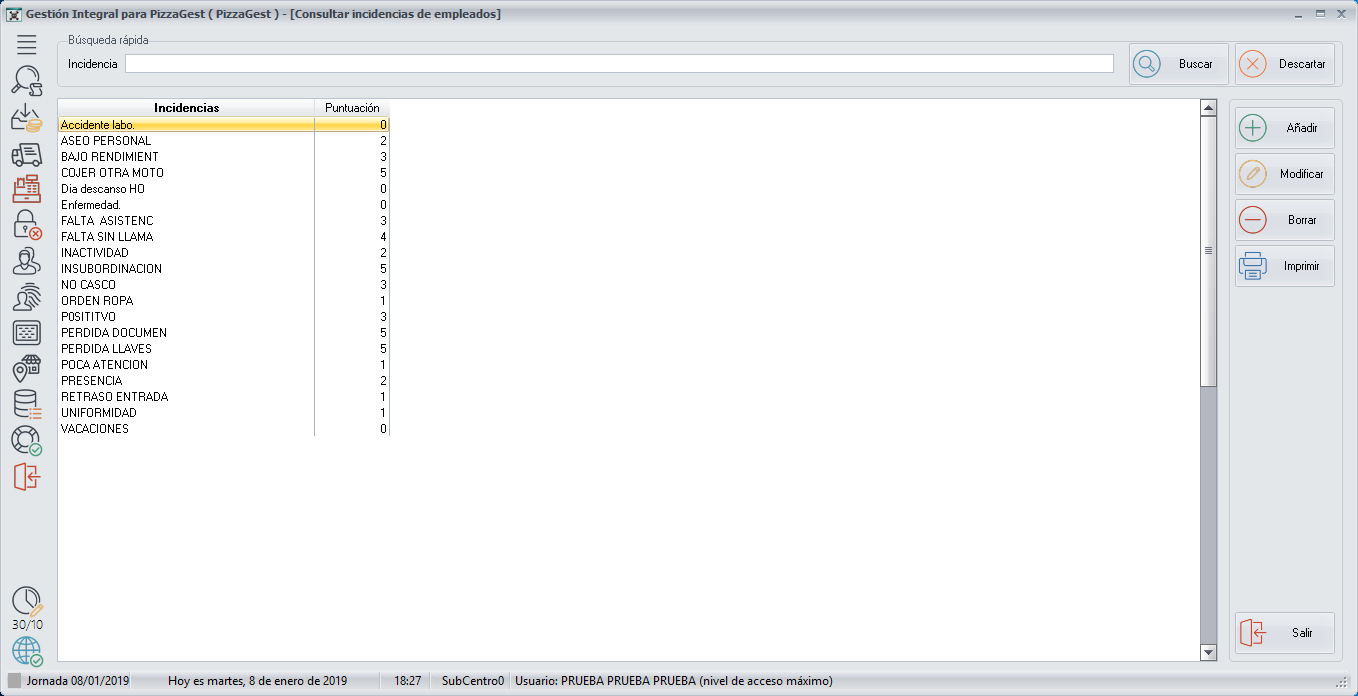Open the red cash register icon
The image size is (1358, 696).
click(x=27, y=190)
